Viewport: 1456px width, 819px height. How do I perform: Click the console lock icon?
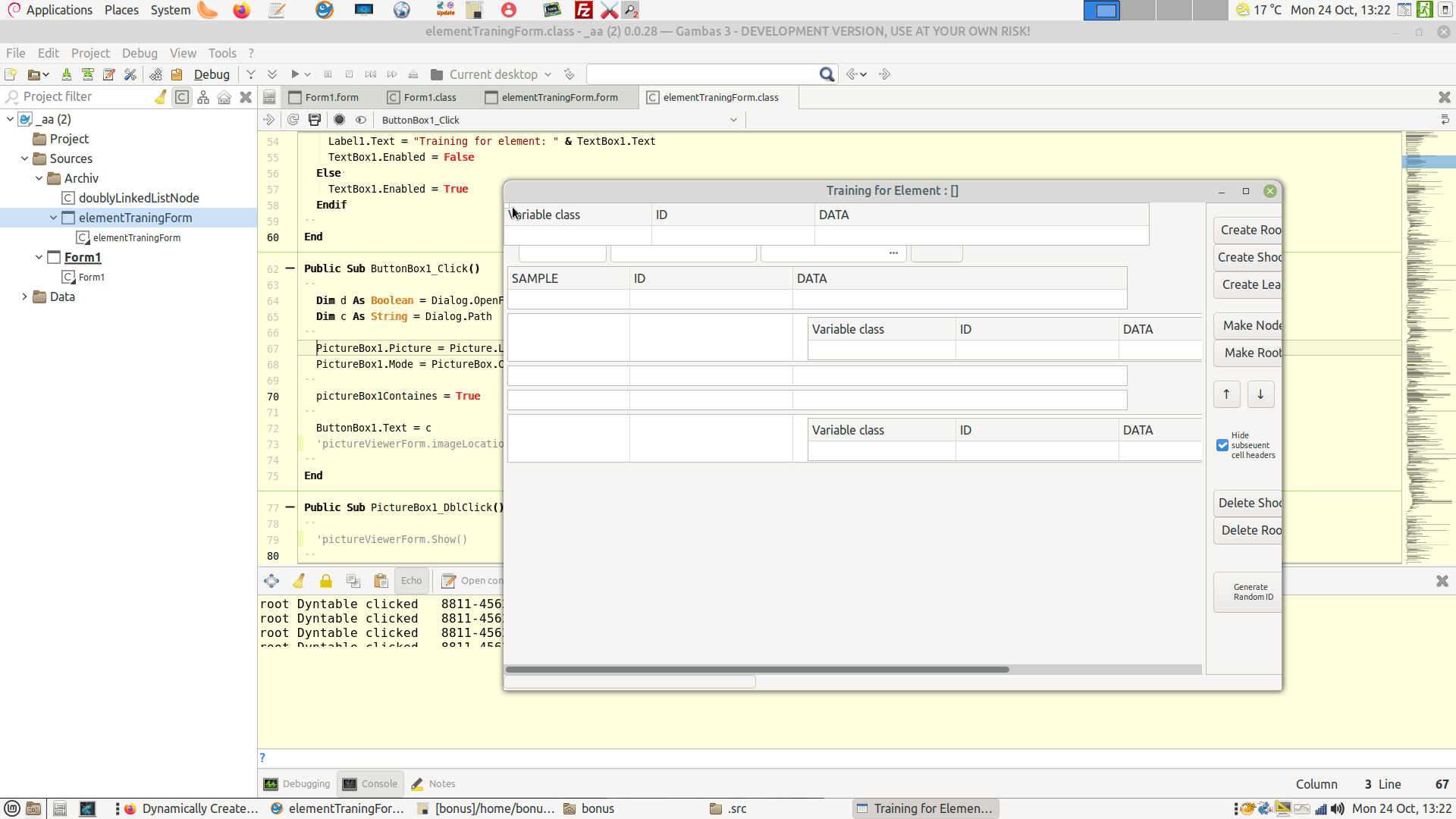click(x=326, y=581)
